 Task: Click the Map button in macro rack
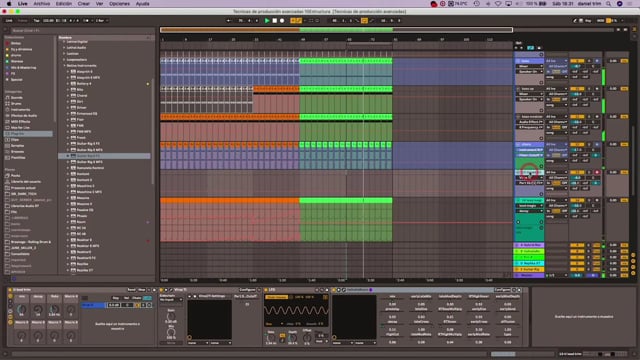pos(142,290)
